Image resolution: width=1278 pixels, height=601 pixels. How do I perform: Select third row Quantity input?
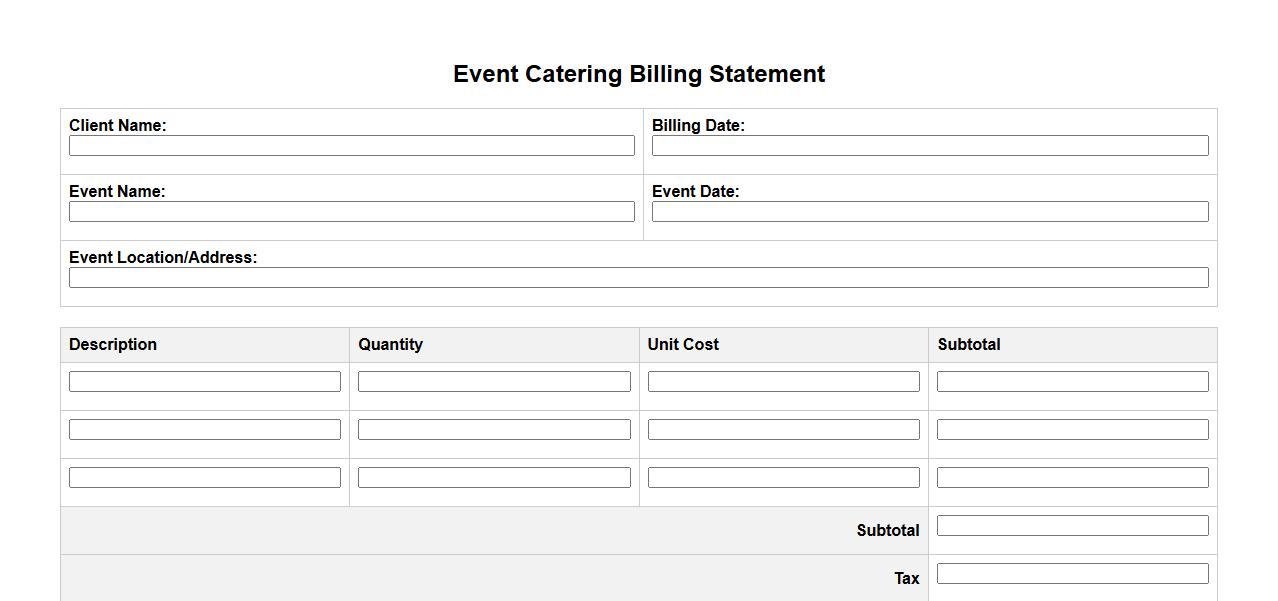pos(494,478)
